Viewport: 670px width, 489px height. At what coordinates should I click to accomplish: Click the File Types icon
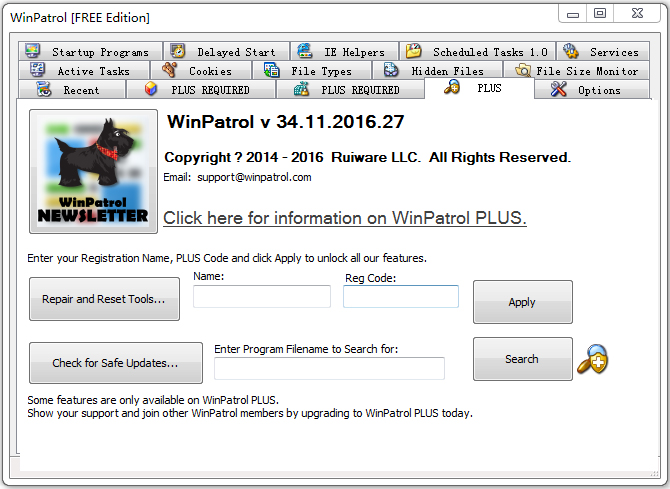tap(271, 70)
